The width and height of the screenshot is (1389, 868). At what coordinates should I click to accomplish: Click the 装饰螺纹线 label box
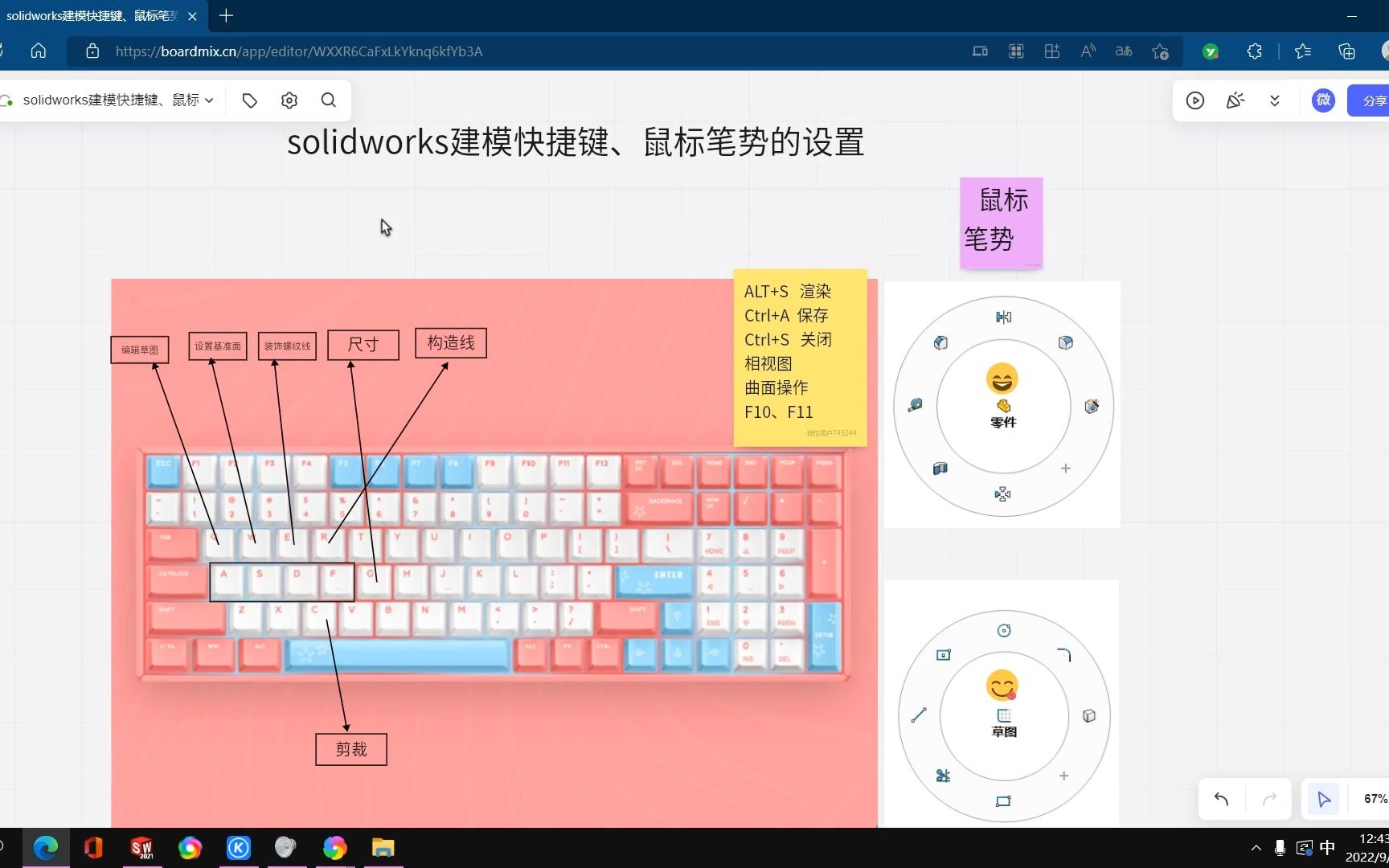point(287,346)
